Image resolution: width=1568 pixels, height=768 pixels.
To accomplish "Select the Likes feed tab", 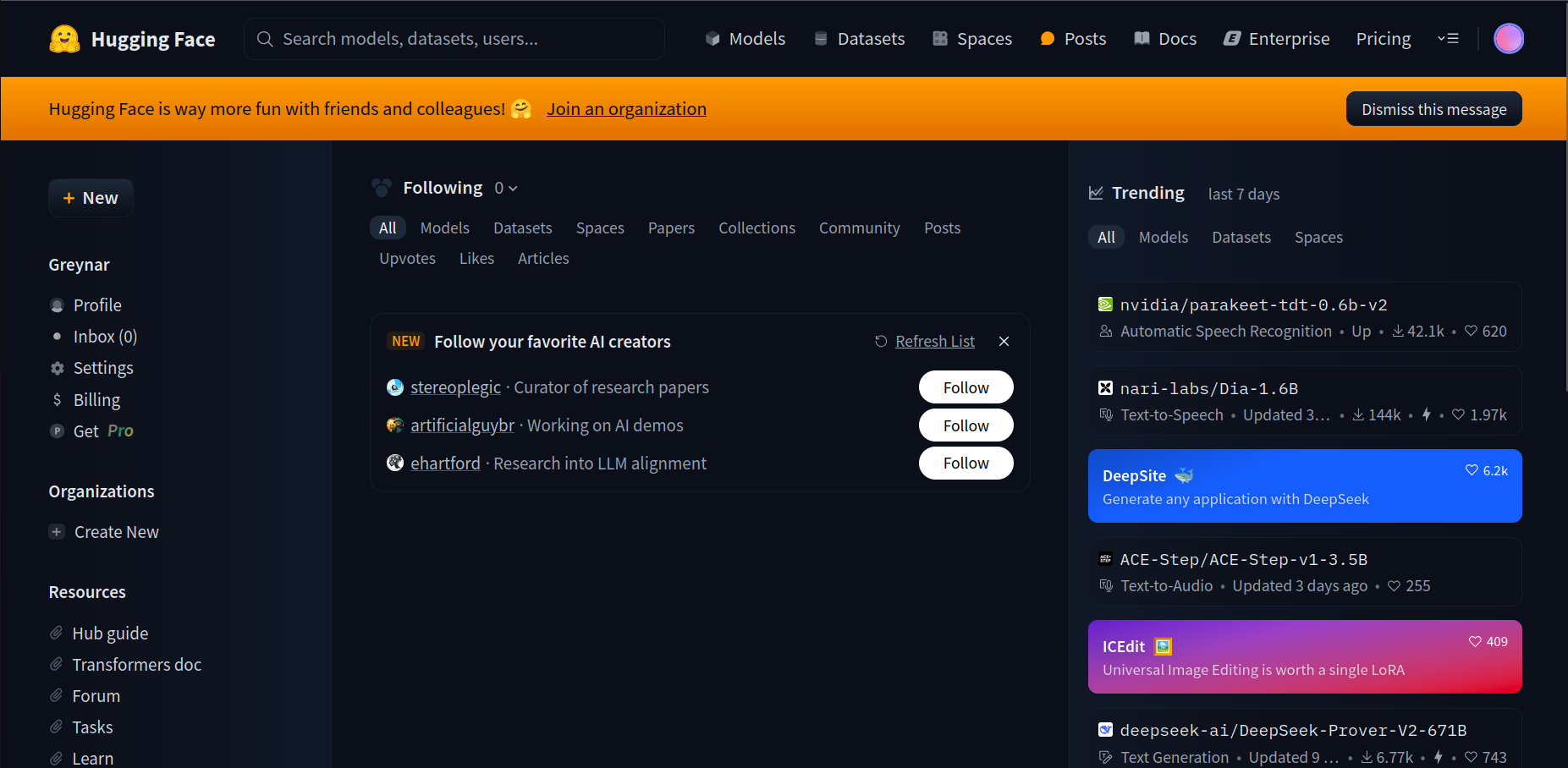I will pos(476,258).
